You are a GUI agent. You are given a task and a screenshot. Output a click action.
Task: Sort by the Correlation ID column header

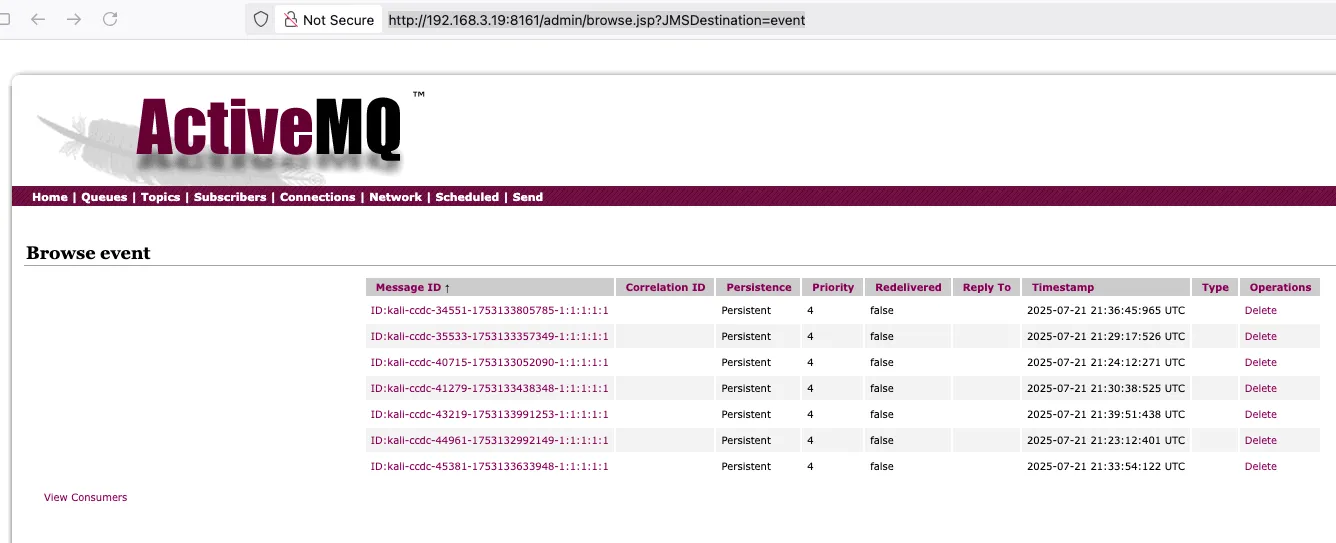665,287
